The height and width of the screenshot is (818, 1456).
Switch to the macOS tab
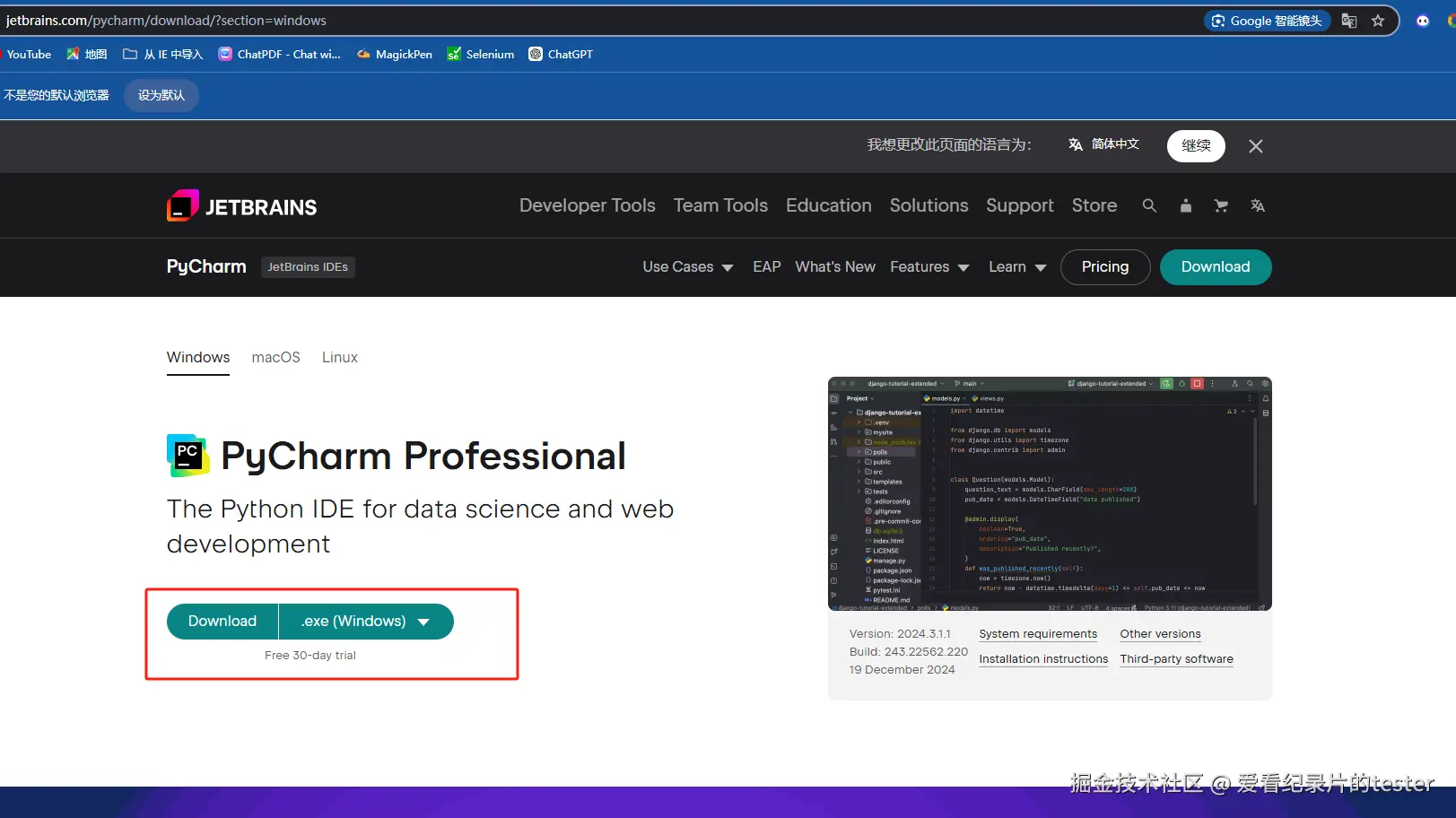[x=276, y=358]
